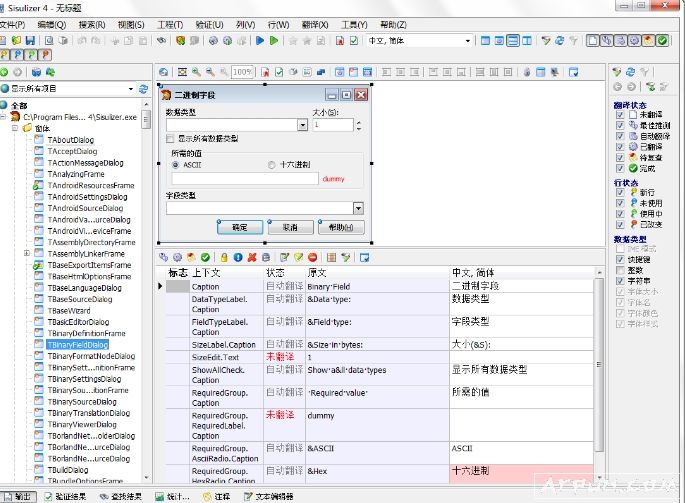Image resolution: width=685 pixels, height=503 pixels.
Task: Enable the 显示所有数据类型 checkbox
Action: [170, 138]
